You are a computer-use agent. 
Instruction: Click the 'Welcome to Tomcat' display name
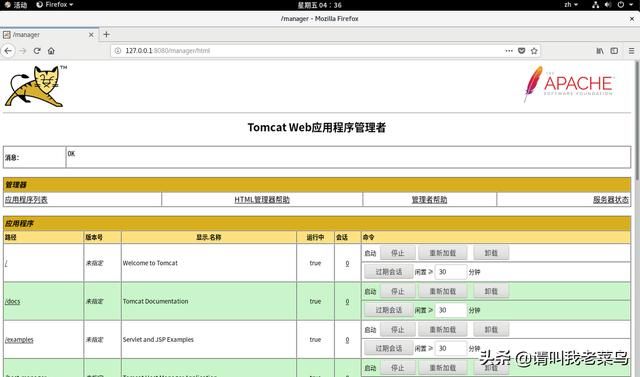click(x=150, y=263)
